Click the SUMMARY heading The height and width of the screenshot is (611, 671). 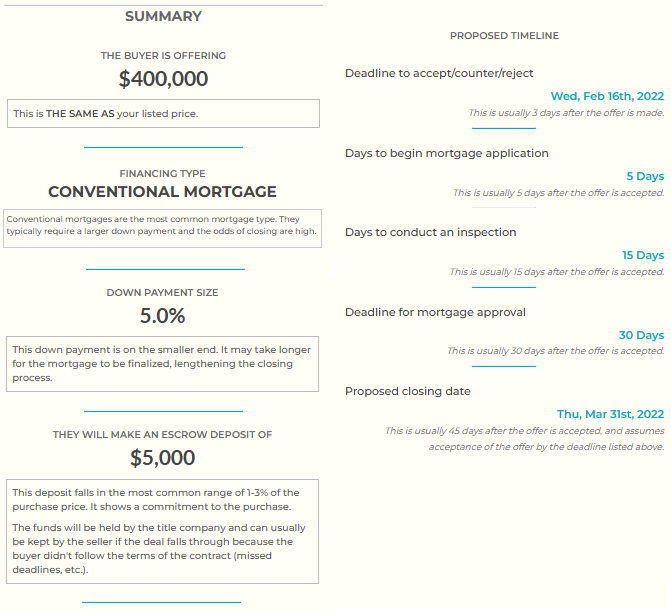(x=163, y=17)
